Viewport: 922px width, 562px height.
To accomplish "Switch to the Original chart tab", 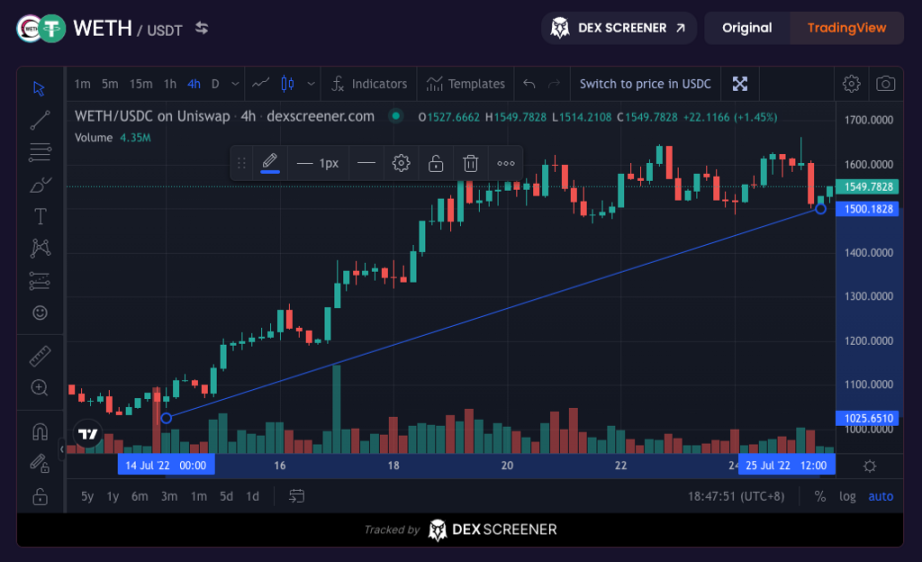I will 747,28.
